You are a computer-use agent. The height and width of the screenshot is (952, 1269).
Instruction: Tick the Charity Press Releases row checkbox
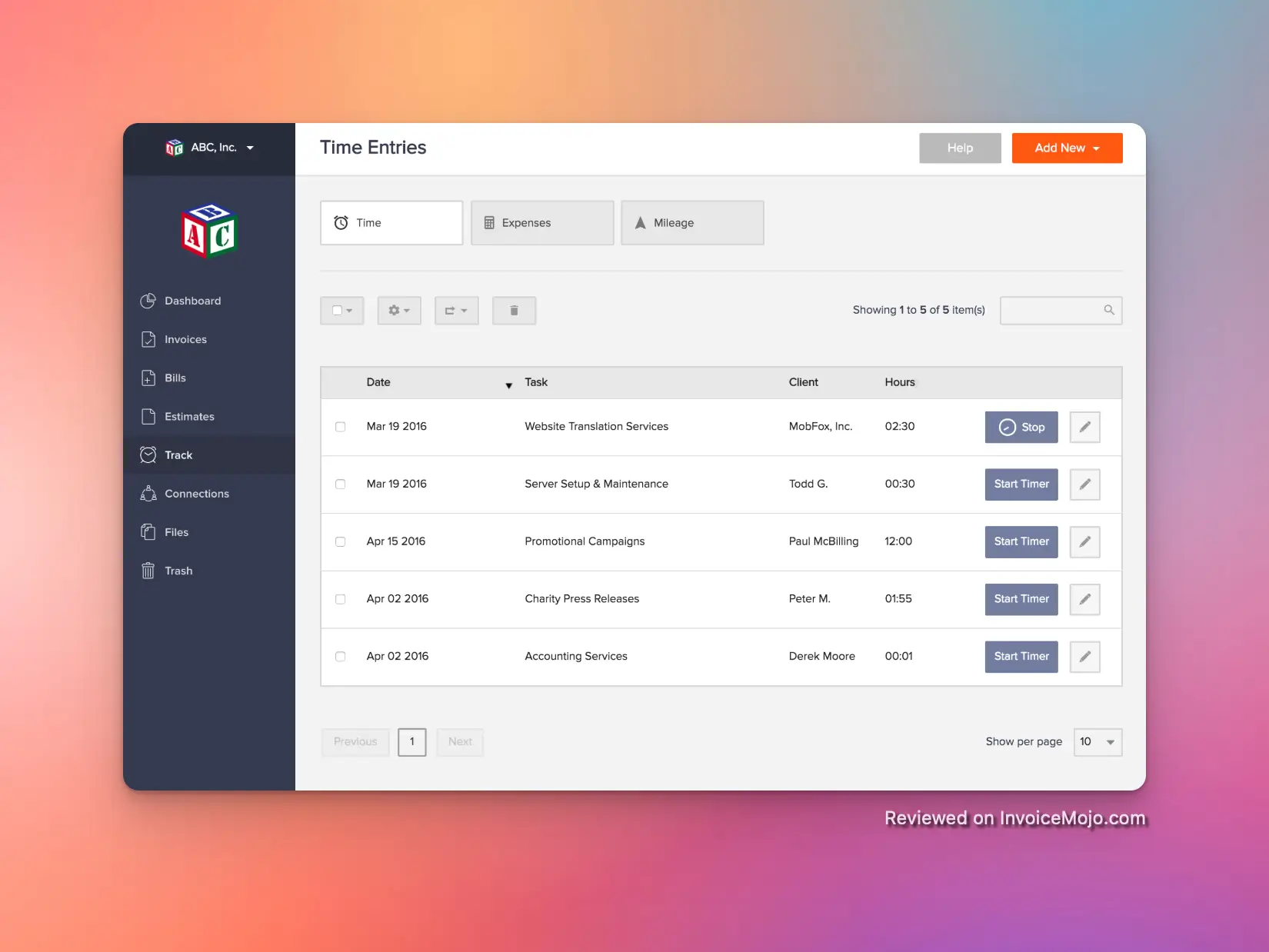coord(341,599)
